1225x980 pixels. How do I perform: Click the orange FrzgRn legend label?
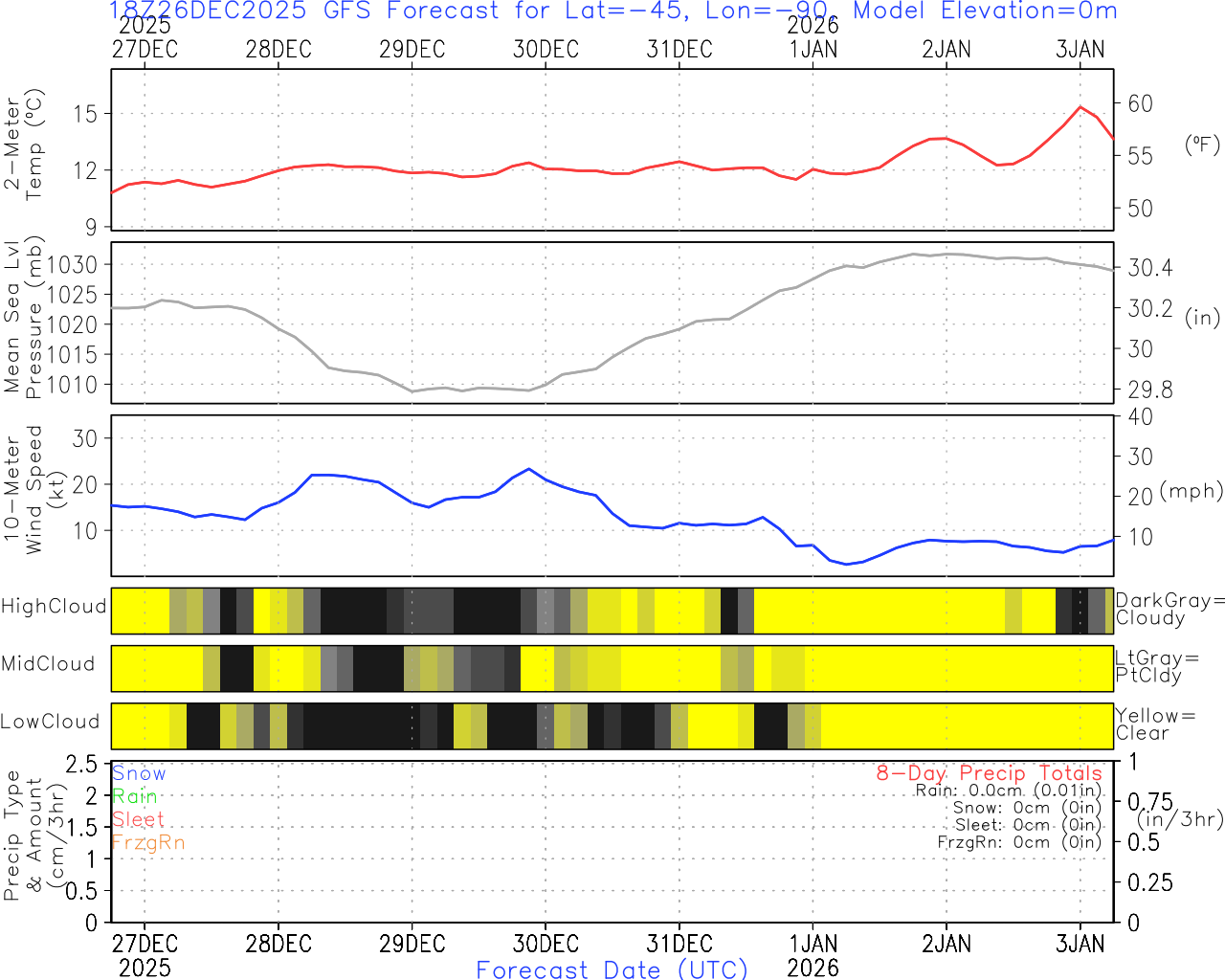148,842
